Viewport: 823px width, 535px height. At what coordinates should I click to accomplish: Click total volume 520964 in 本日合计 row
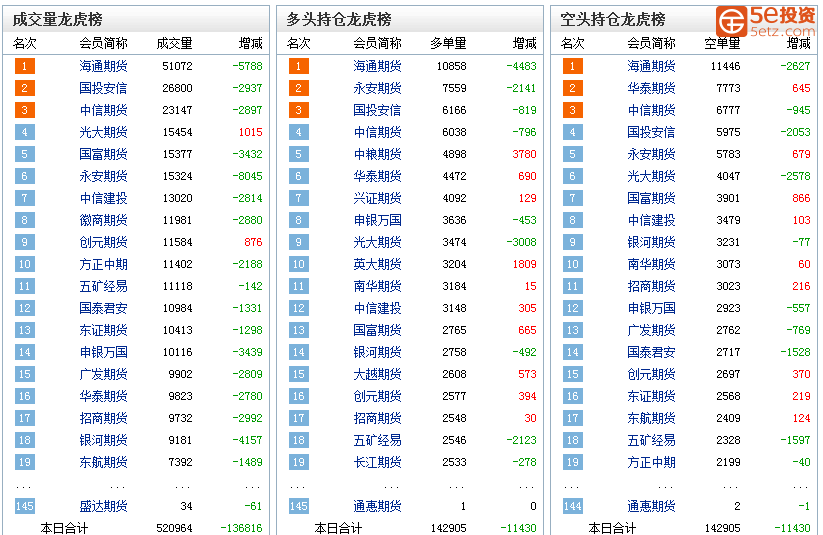pos(174,528)
